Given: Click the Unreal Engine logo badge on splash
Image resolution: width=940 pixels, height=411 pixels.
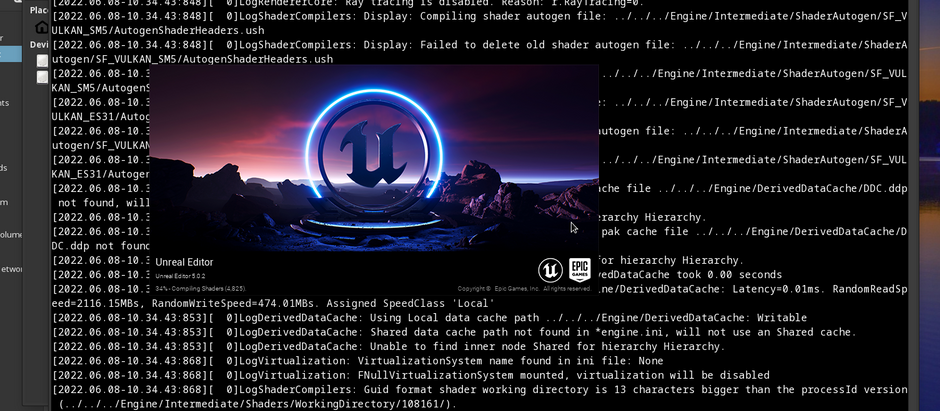Looking at the screenshot, I should (550, 270).
